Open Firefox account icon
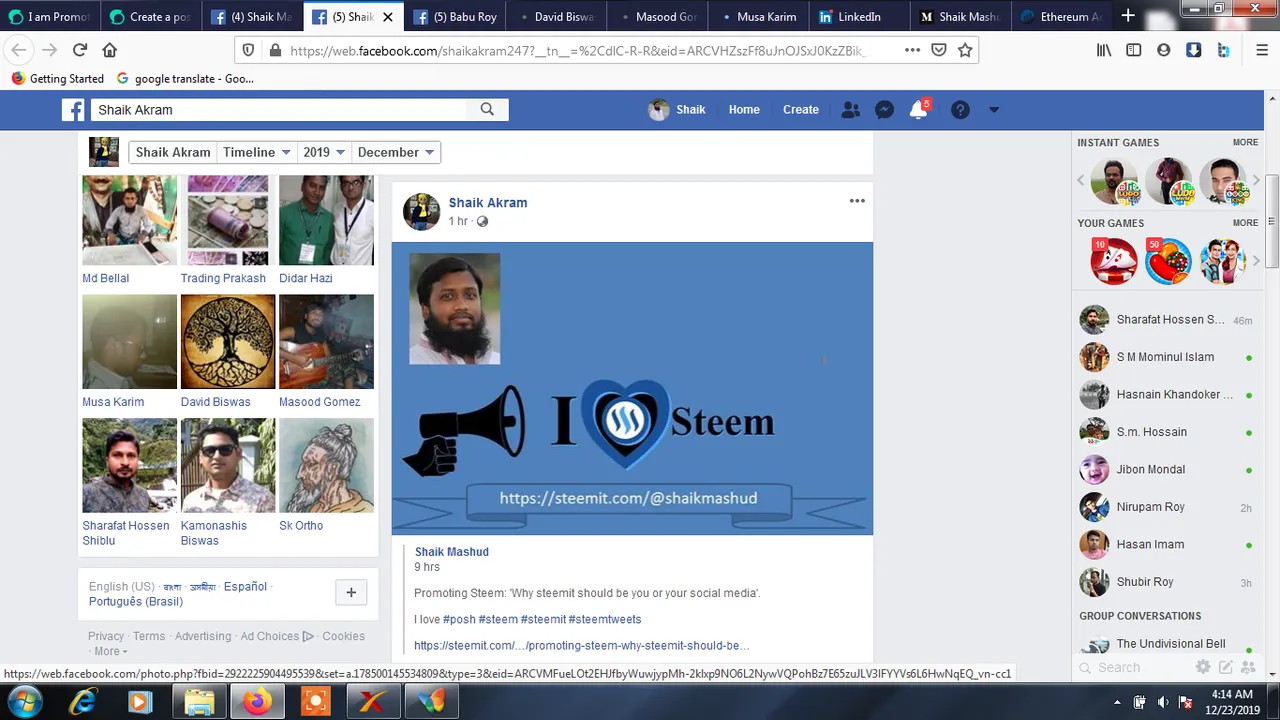1280x720 pixels. [1163, 50]
